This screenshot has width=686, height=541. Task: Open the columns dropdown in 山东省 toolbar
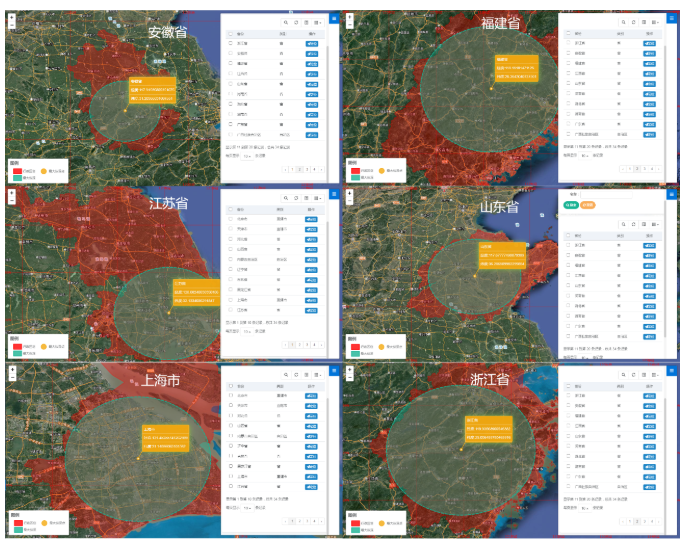(655, 224)
